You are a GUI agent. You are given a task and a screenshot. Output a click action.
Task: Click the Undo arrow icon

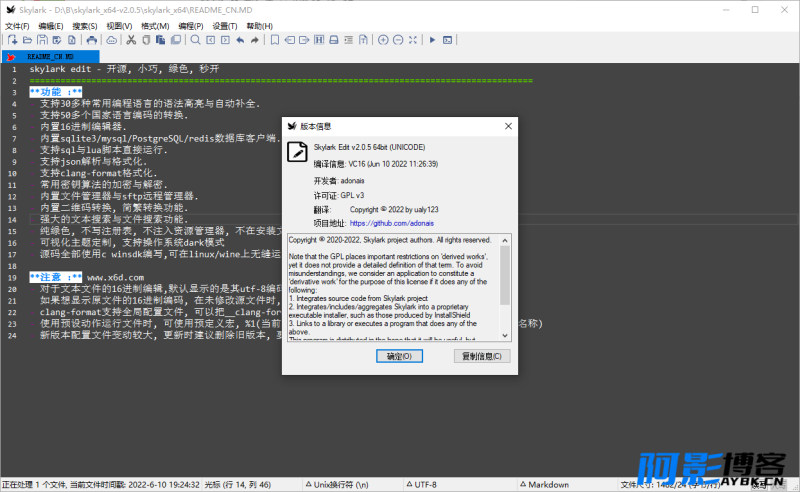(x=240, y=40)
